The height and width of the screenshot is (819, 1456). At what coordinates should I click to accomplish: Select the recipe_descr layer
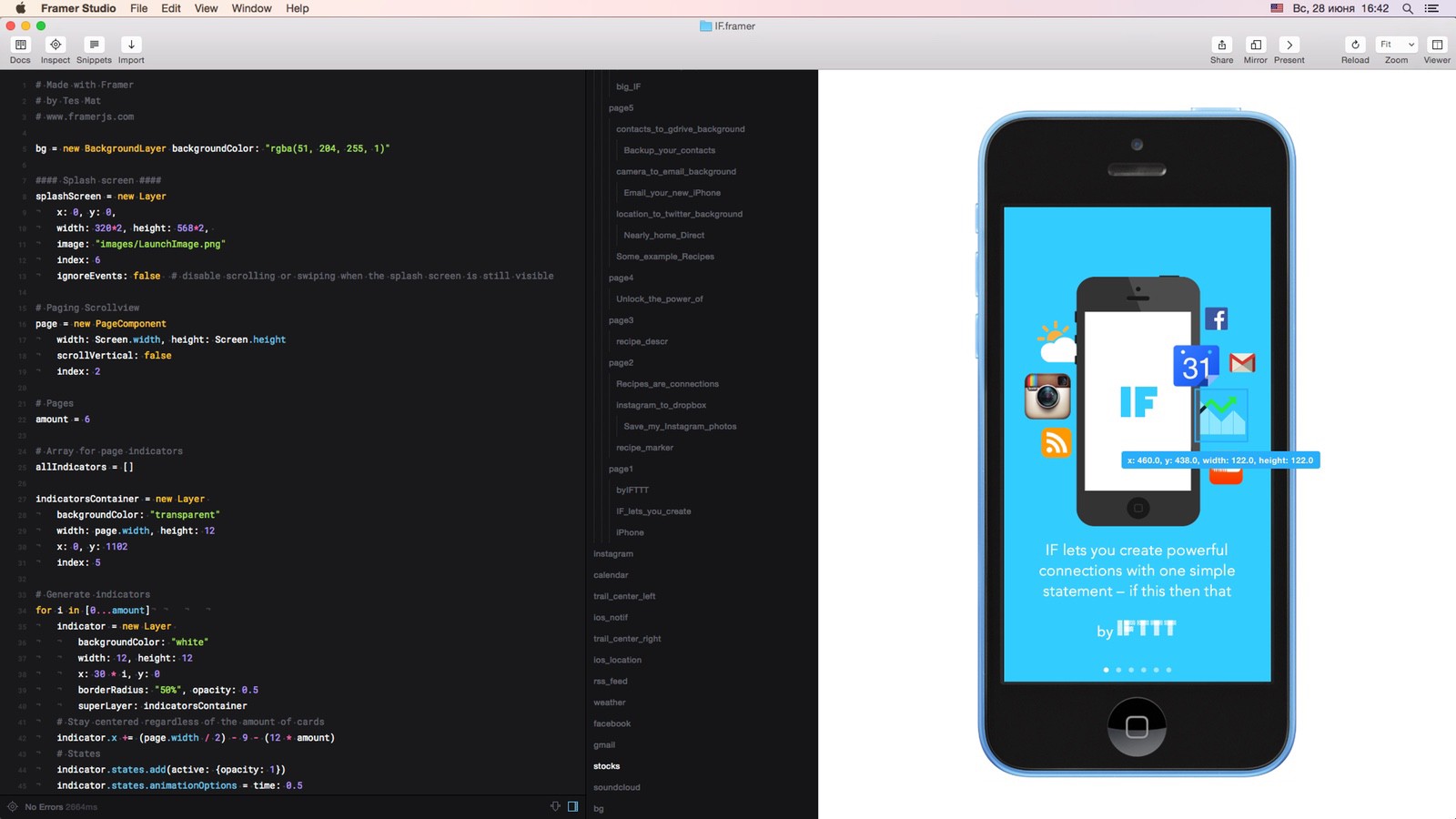(x=642, y=341)
